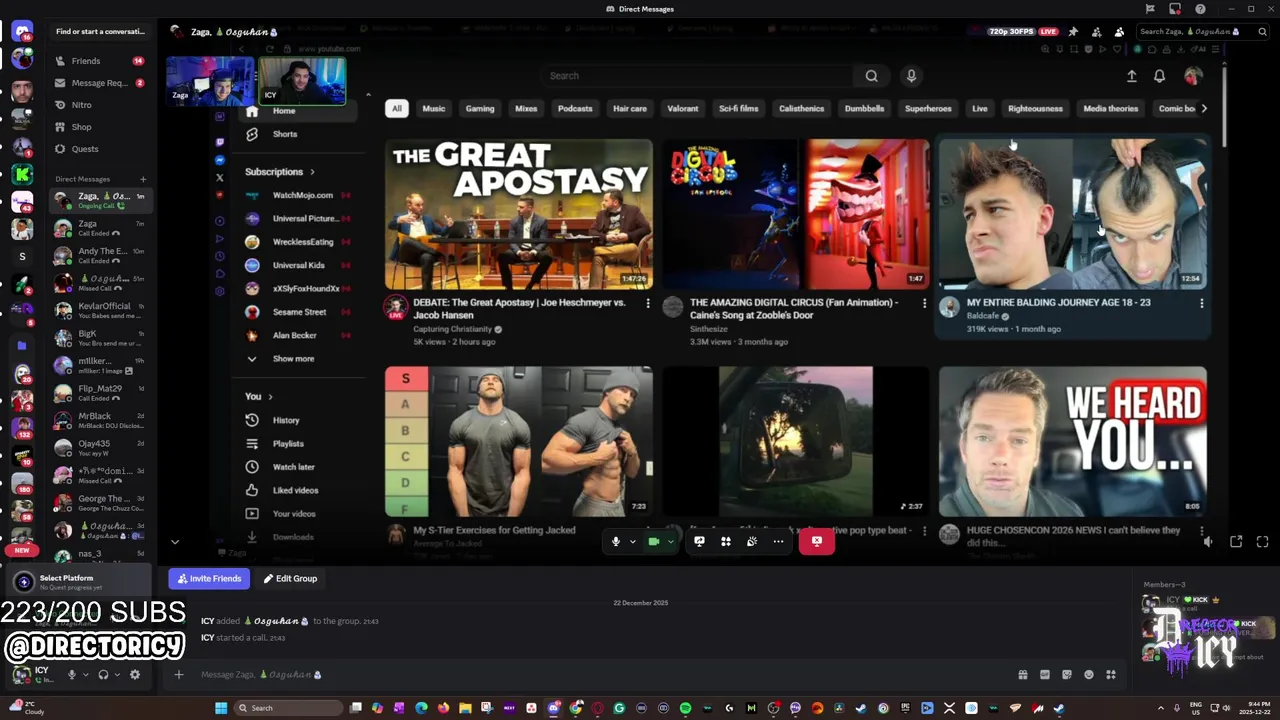Click YouTube search magnifier icon
Viewport: 1280px width, 720px height.
coord(871,76)
